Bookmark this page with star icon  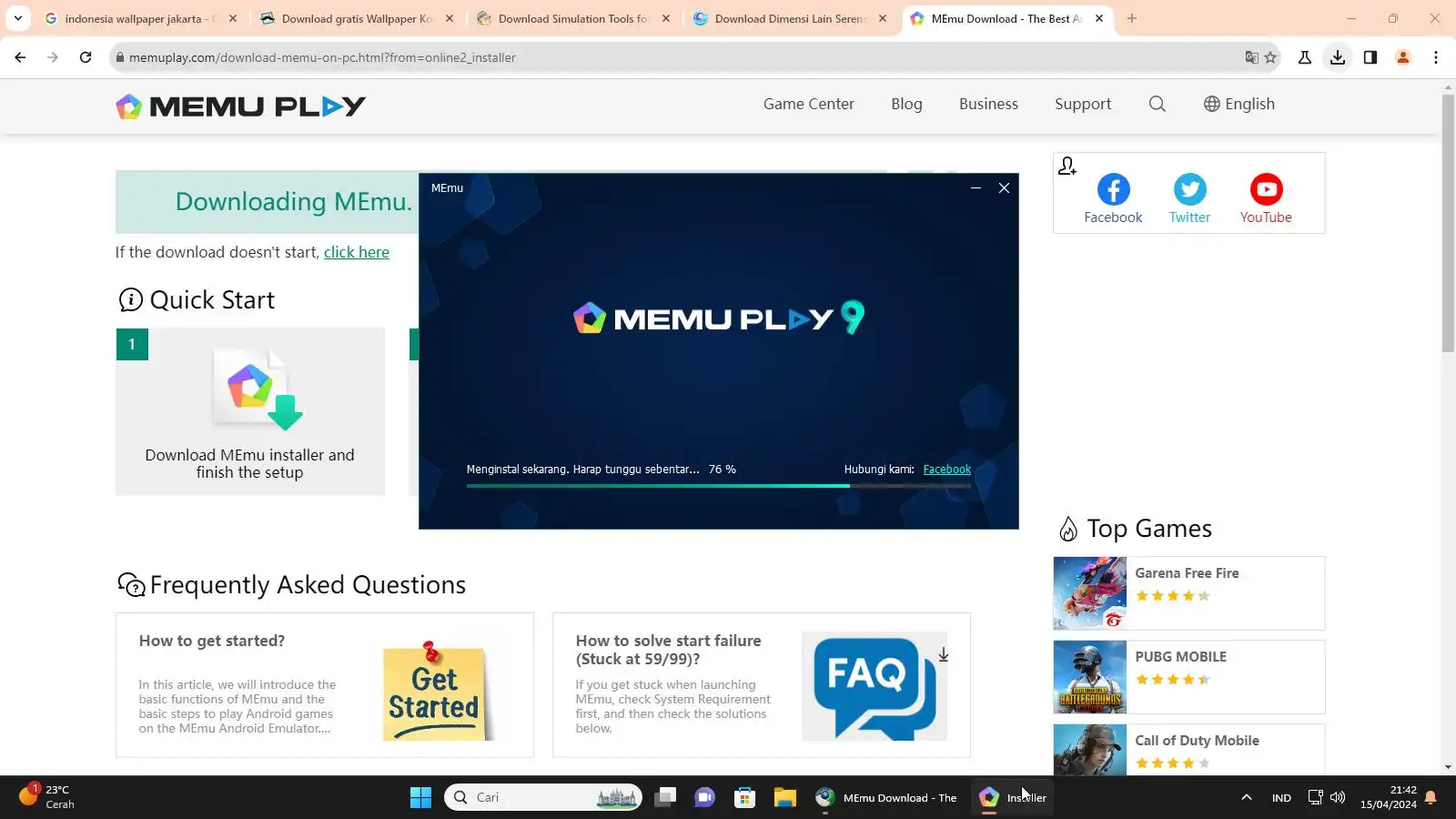pos(1270,57)
